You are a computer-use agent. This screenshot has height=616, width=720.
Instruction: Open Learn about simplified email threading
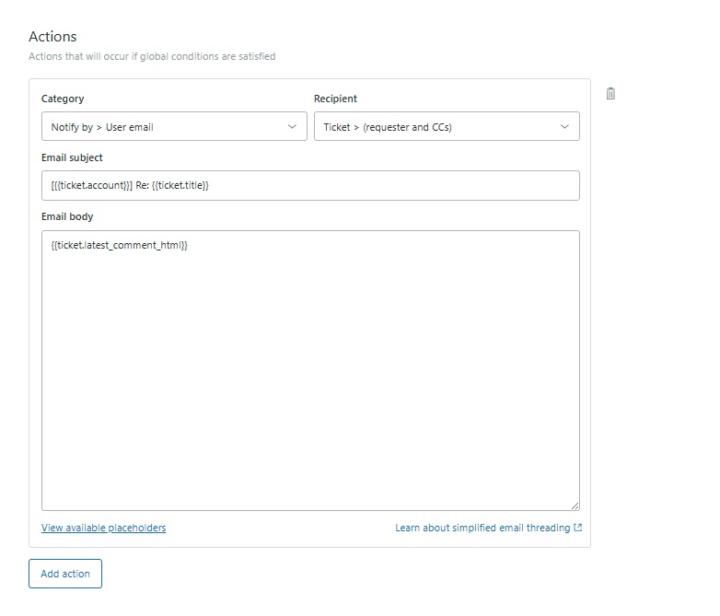pos(482,528)
